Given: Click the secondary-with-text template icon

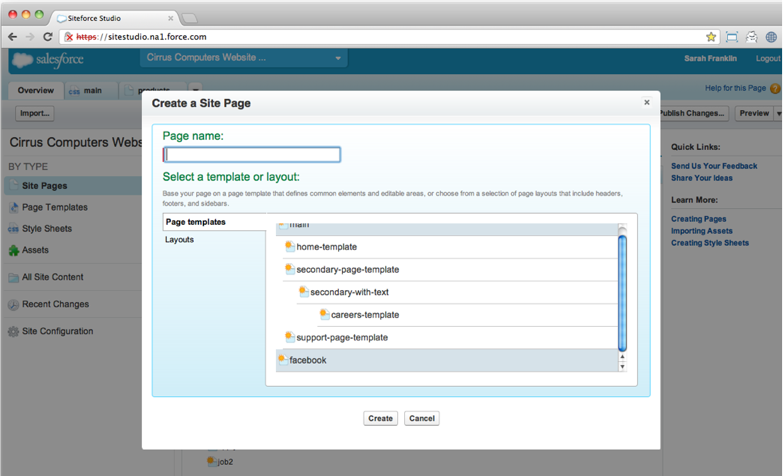Looking at the screenshot, I should [303, 291].
